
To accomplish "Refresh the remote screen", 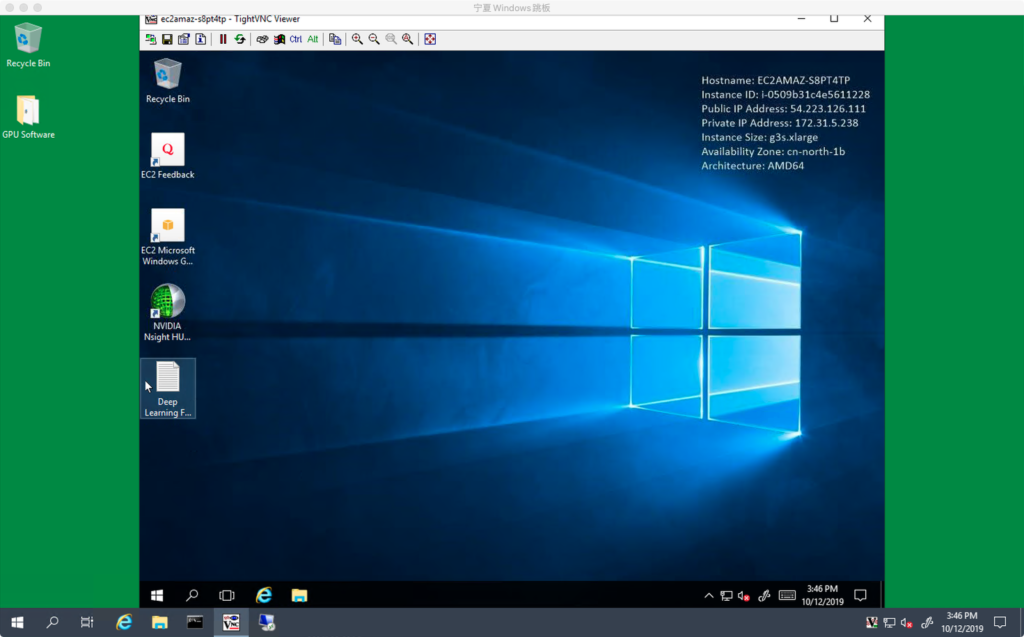I will click(240, 39).
